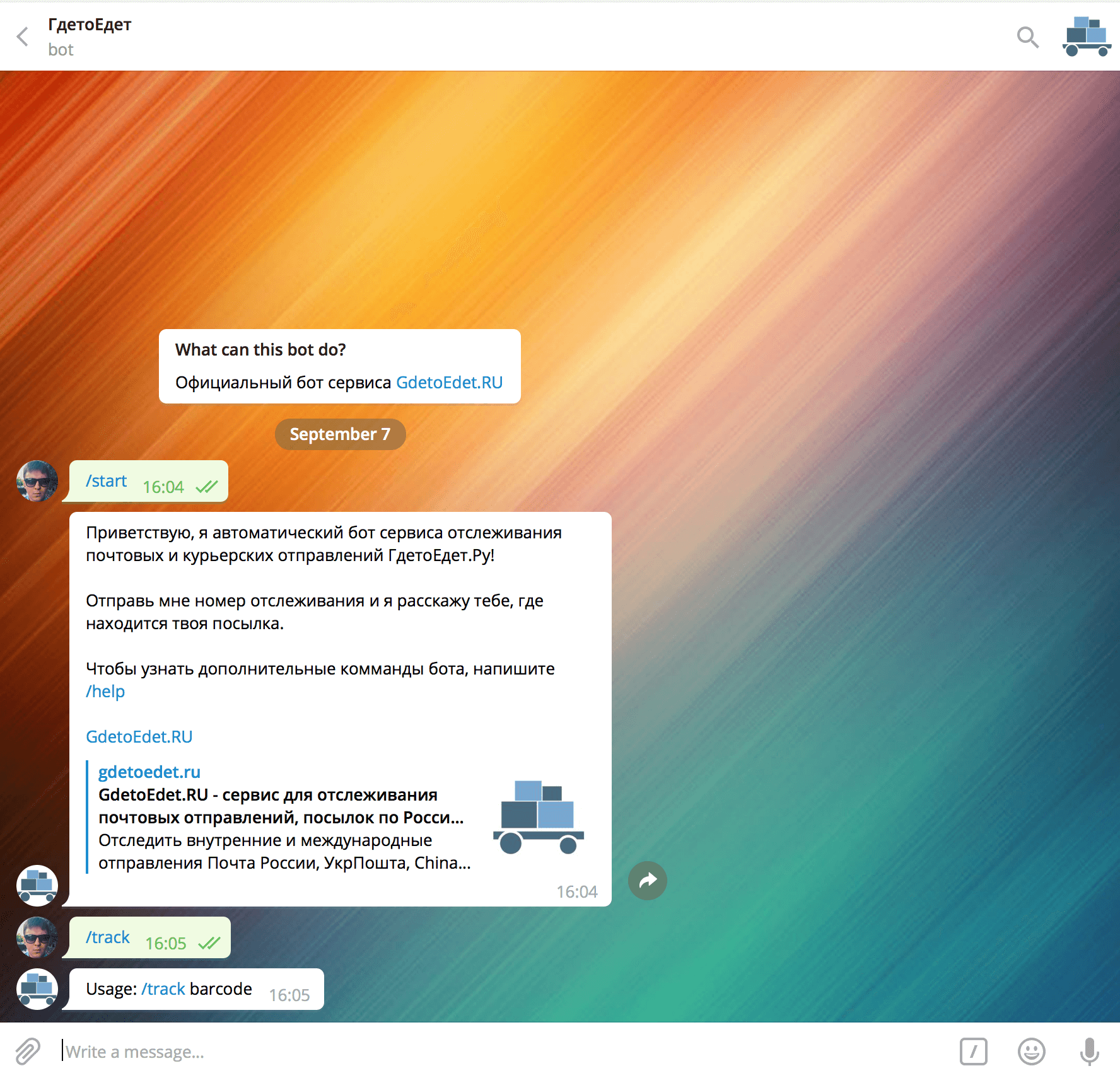The height and width of the screenshot is (1078, 1120).
Task: Click the /track command in Usage message
Action: click(163, 989)
